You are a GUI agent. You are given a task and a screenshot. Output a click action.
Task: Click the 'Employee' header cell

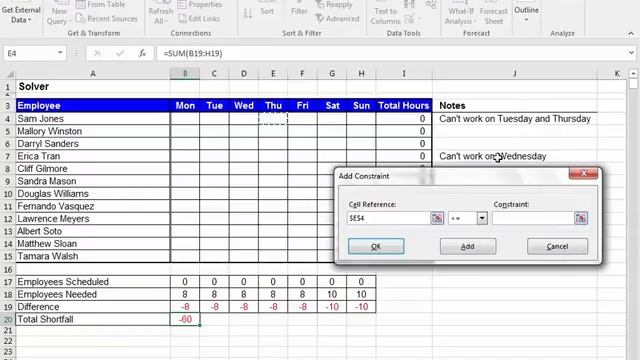click(93, 106)
